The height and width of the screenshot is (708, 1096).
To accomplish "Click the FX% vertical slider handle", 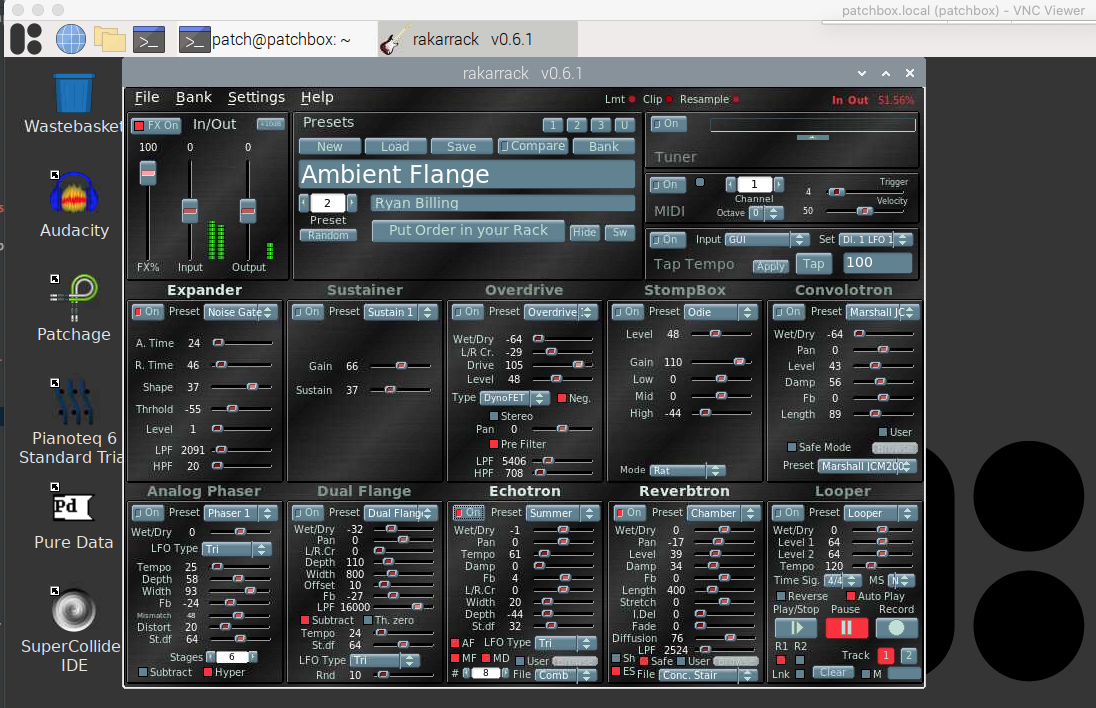I will (147, 173).
